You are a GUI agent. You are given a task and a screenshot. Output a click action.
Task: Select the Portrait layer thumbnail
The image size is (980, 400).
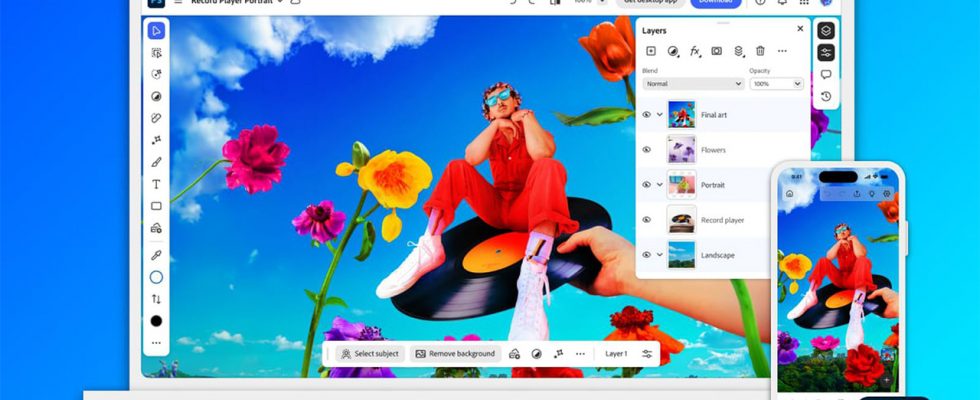pos(681,184)
